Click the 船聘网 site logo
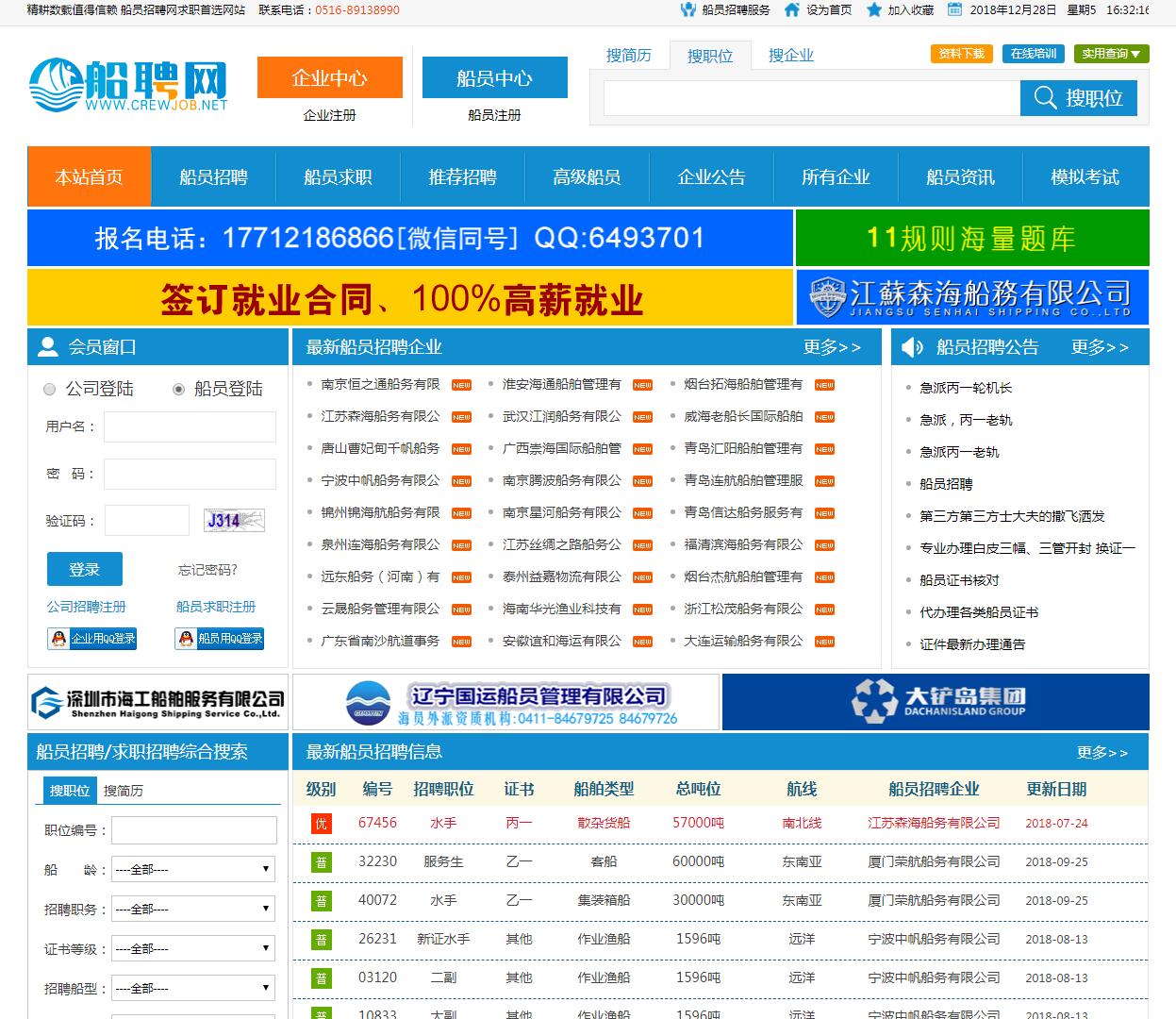Viewport: 1176px width, 1019px height. [x=128, y=86]
